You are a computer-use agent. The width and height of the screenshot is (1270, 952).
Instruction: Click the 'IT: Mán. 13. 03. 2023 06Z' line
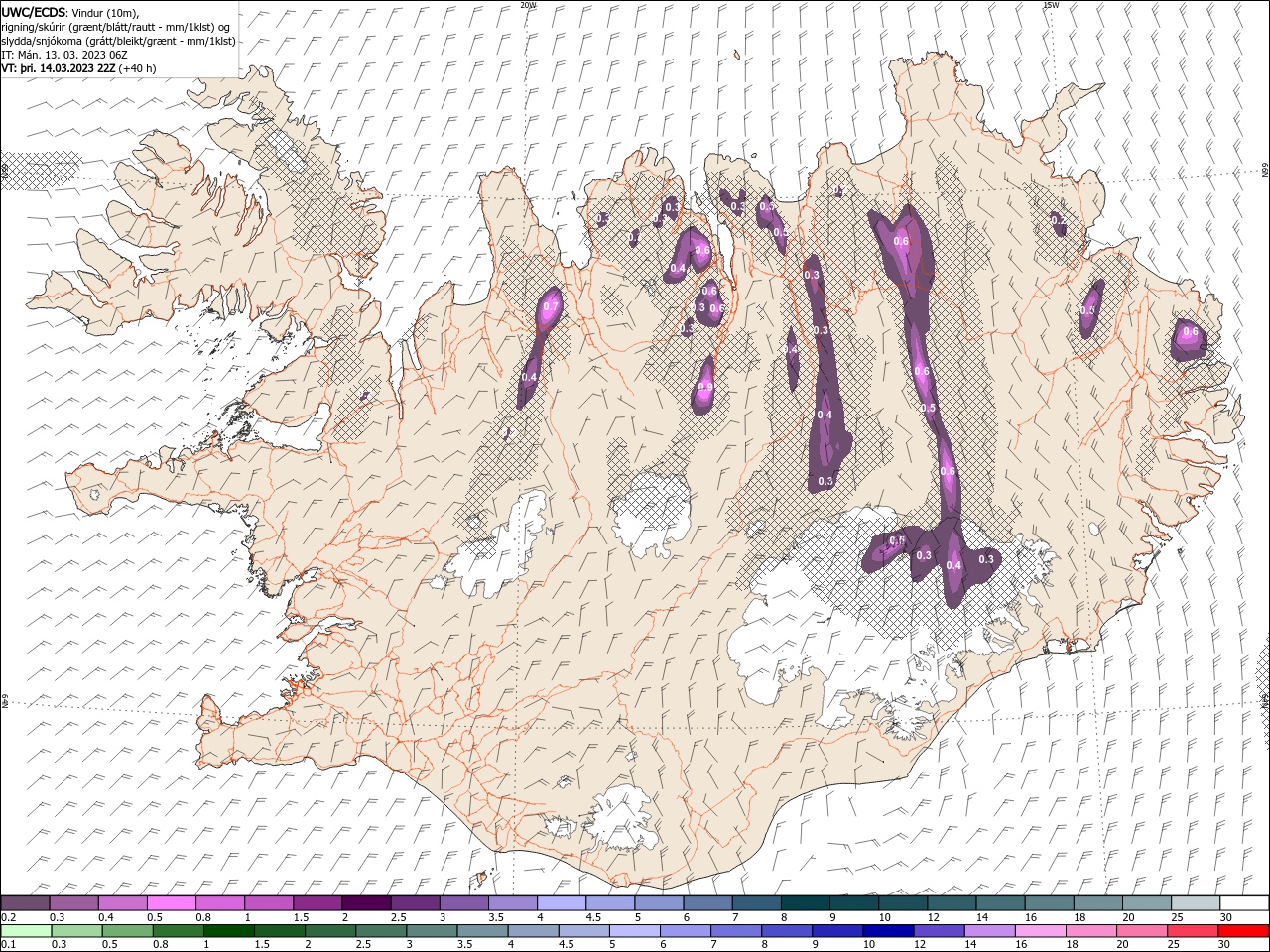63,55
